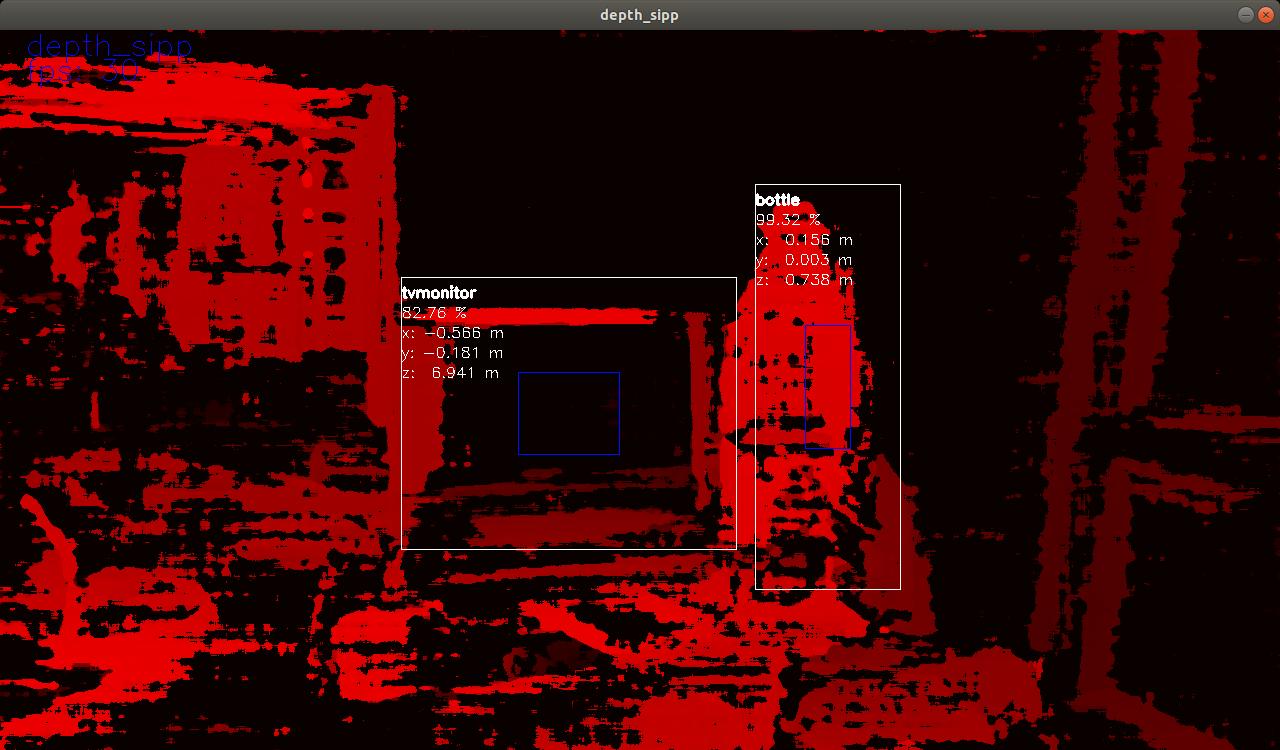Click the fps counter overlay
The height and width of the screenshot is (750, 1280).
tap(84, 71)
